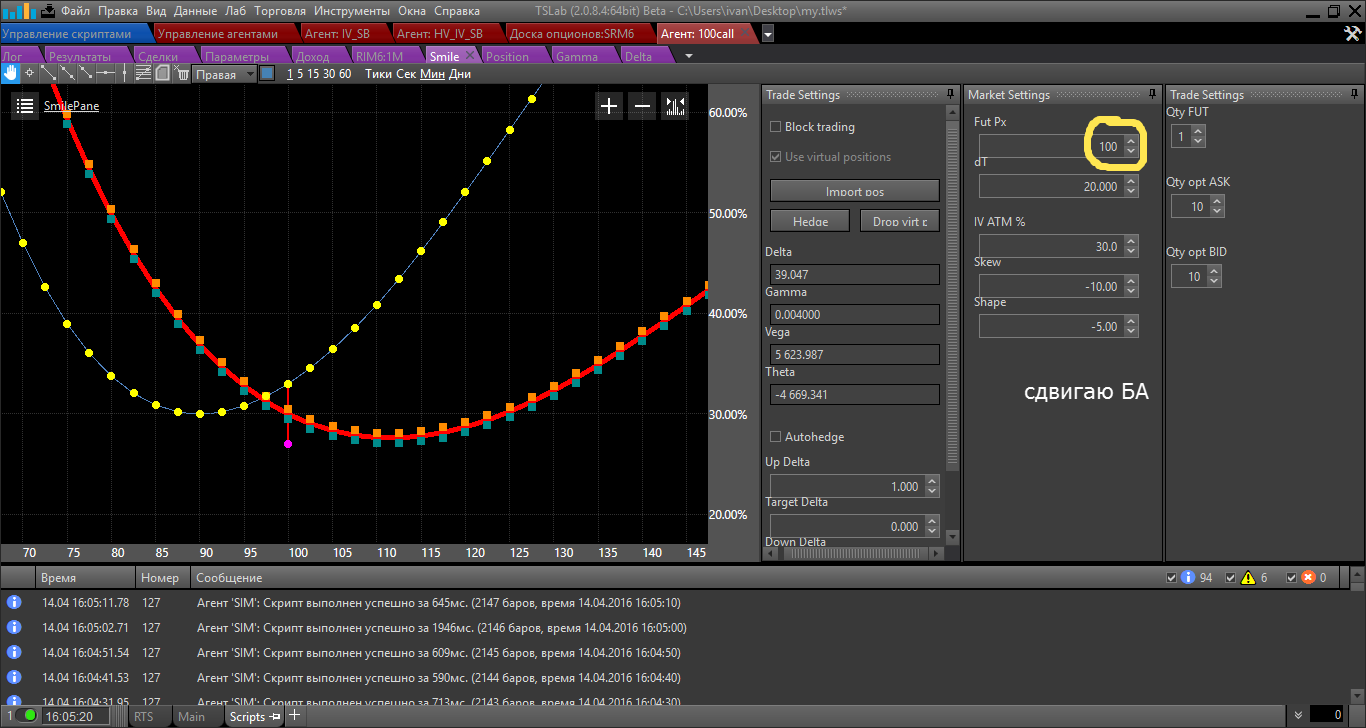
Task: Click the Hedge button
Action: (810, 221)
